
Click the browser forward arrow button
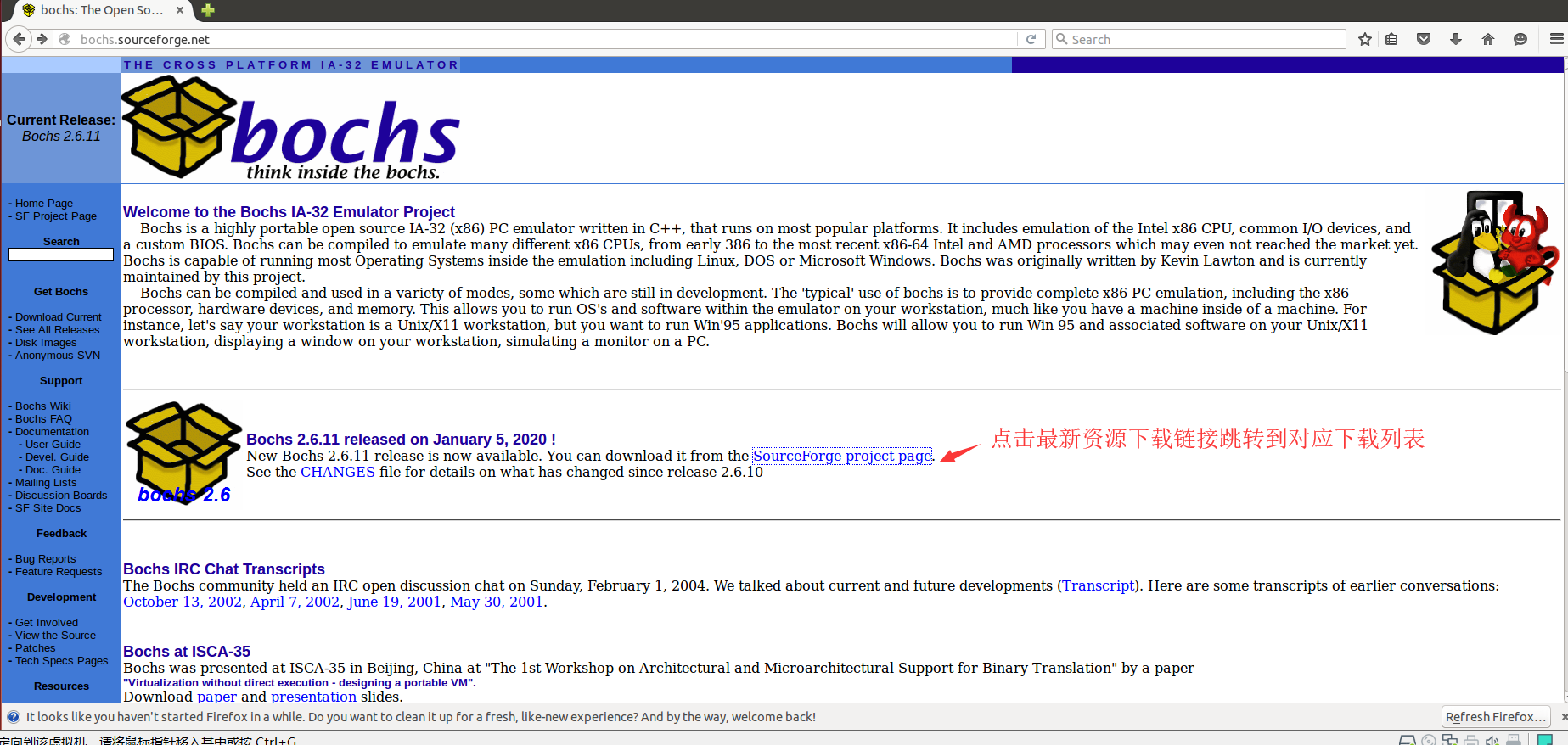pyautogui.click(x=42, y=39)
